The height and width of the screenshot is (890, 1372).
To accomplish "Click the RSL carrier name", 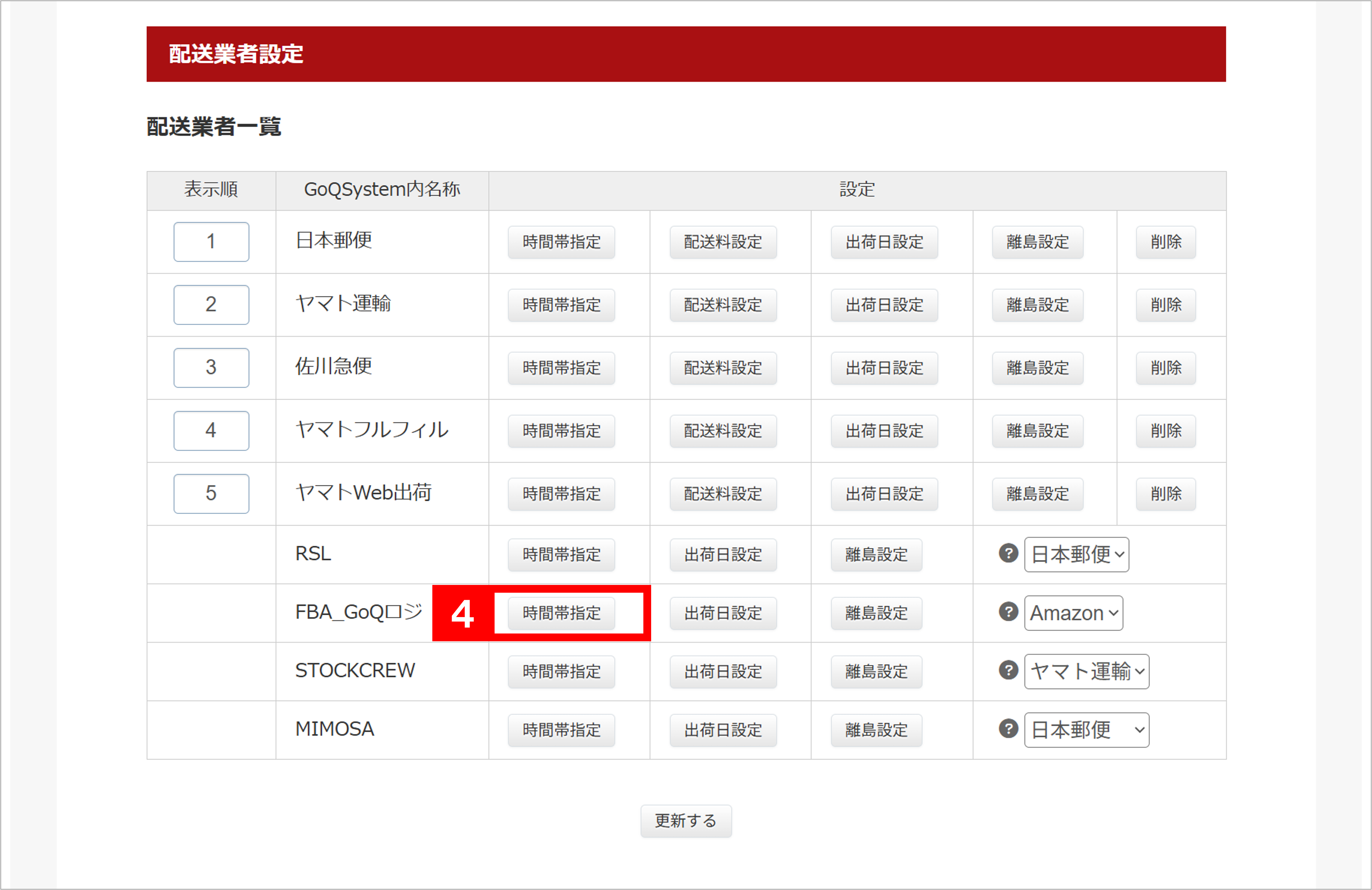I will pyautogui.click(x=313, y=553).
